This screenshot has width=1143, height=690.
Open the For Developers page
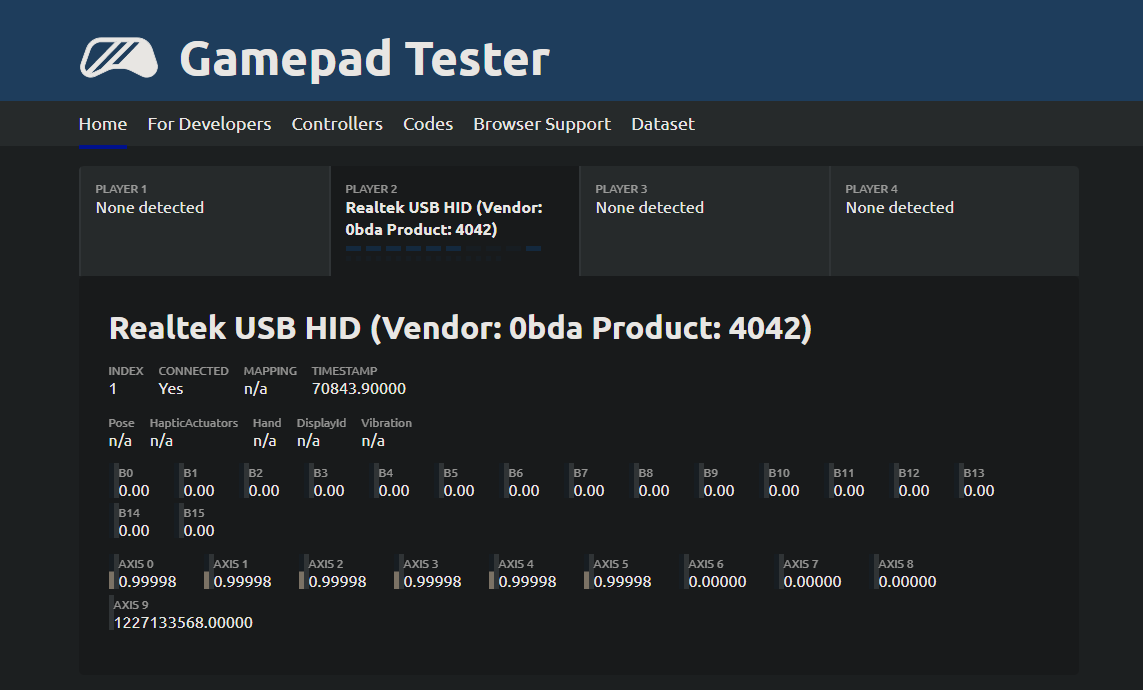209,124
